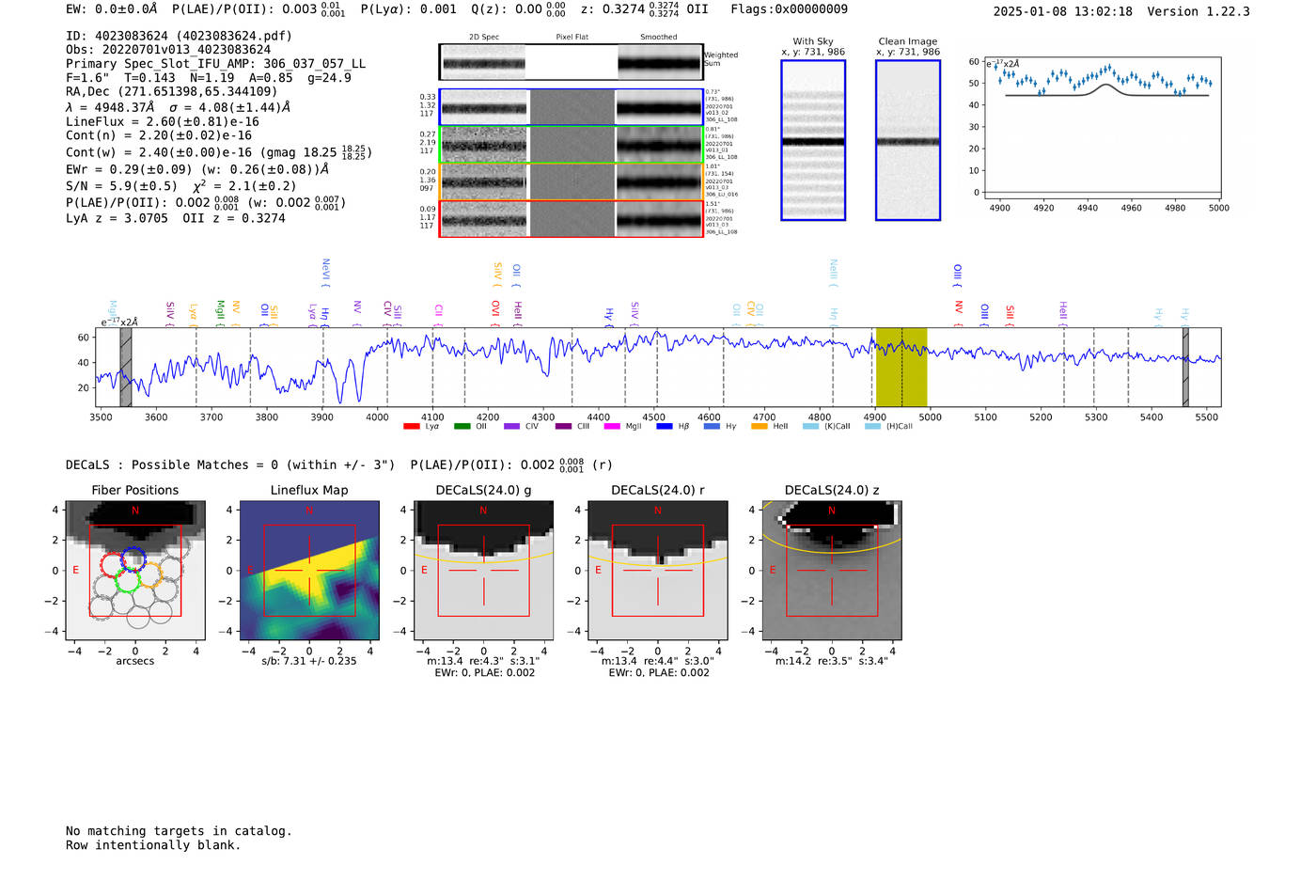
Task: Select the DECaLS r band image
Action: pos(657,570)
